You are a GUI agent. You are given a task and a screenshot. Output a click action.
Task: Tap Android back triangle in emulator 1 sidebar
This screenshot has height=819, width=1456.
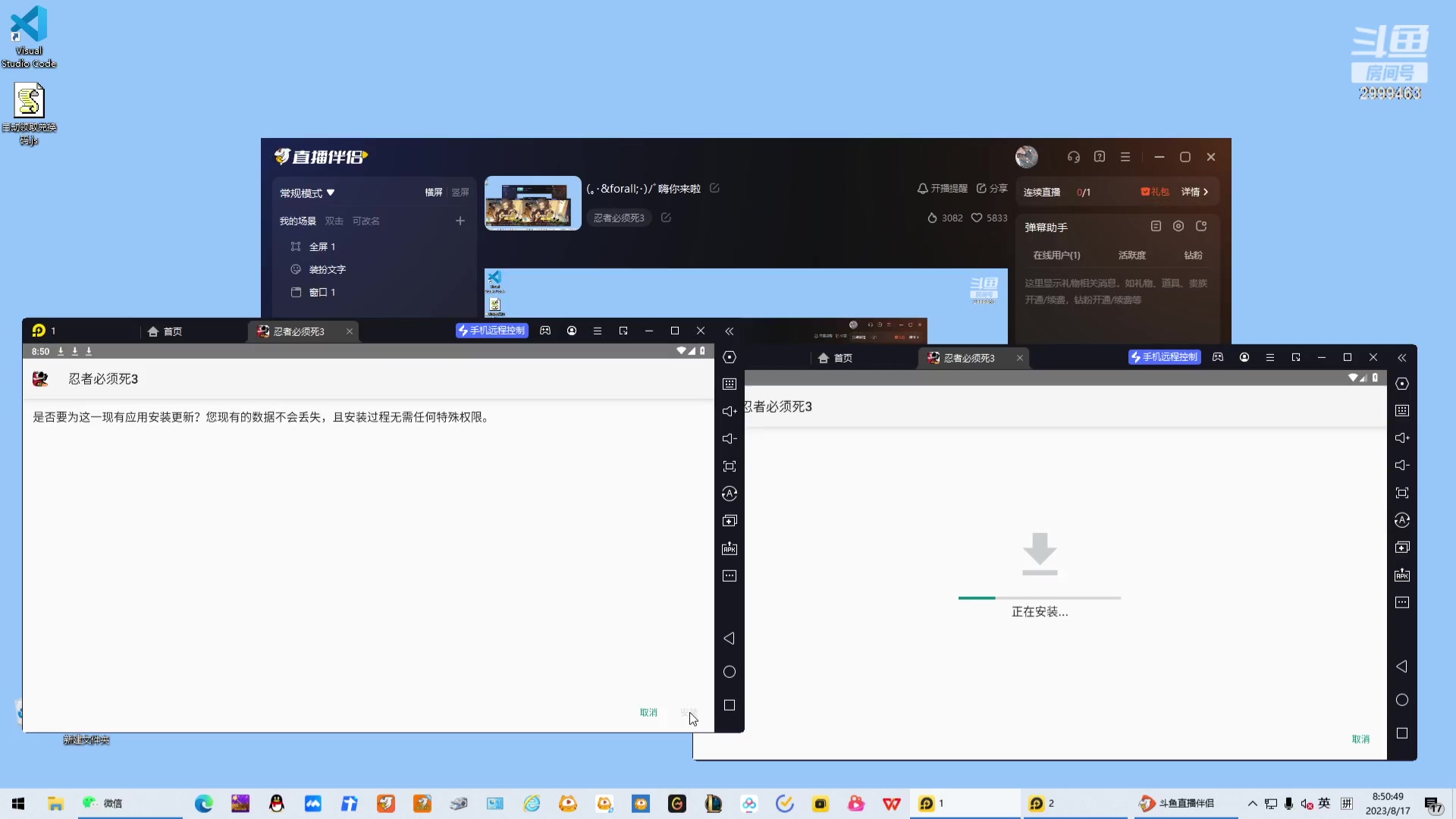tap(730, 639)
